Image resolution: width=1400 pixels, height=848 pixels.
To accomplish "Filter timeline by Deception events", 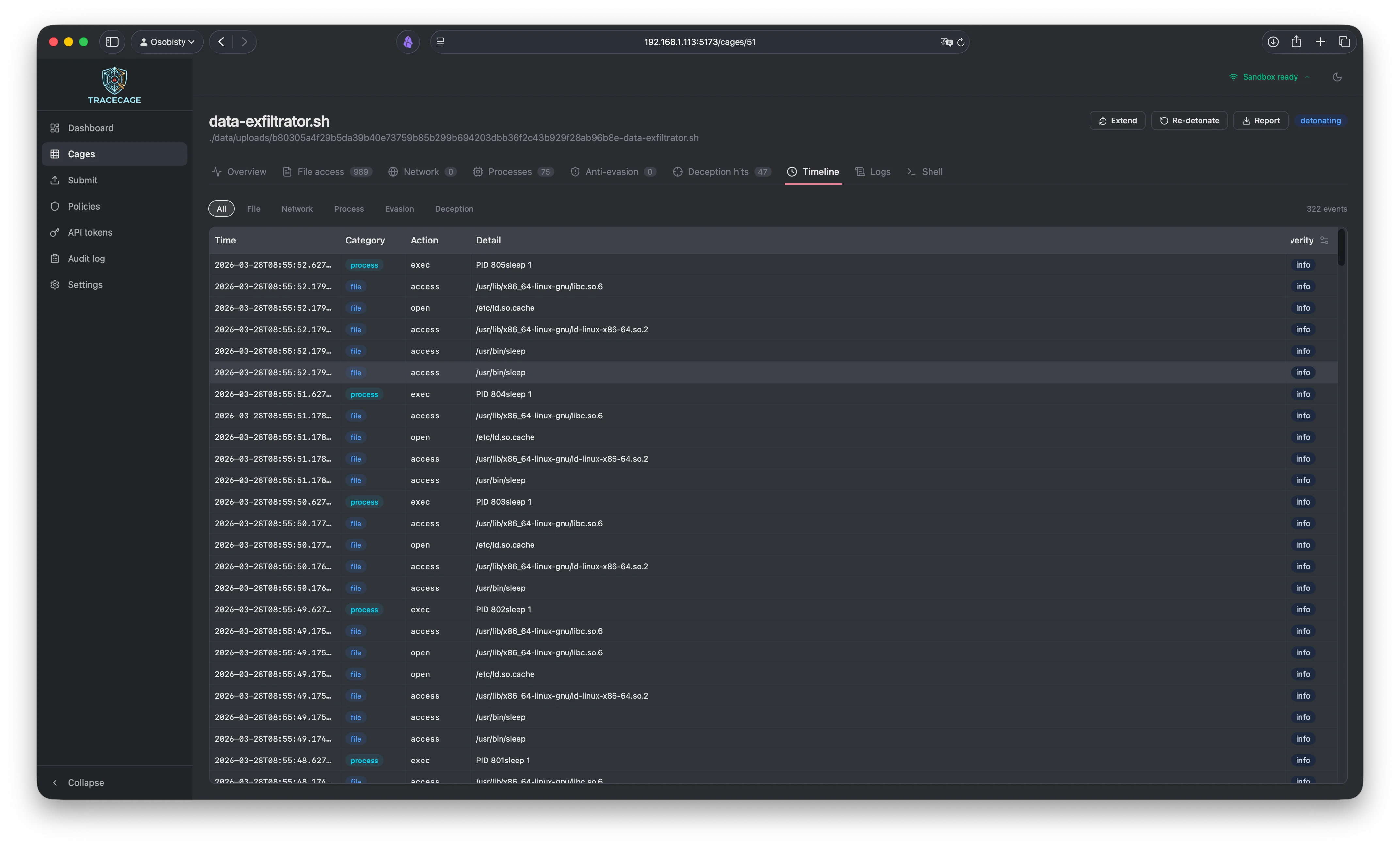I will [453, 209].
